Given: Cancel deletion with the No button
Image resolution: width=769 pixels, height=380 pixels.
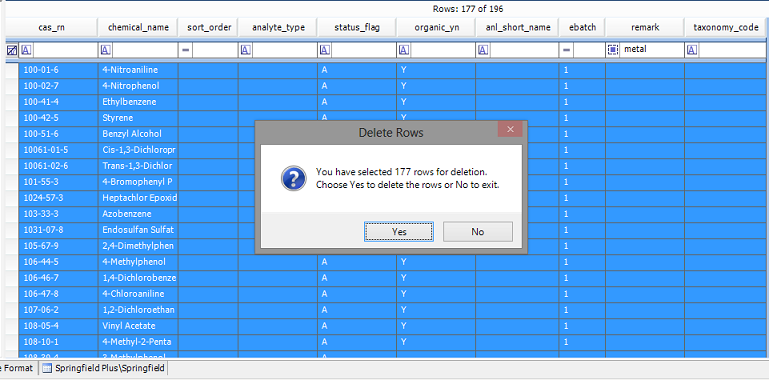Looking at the screenshot, I should (478, 231).
